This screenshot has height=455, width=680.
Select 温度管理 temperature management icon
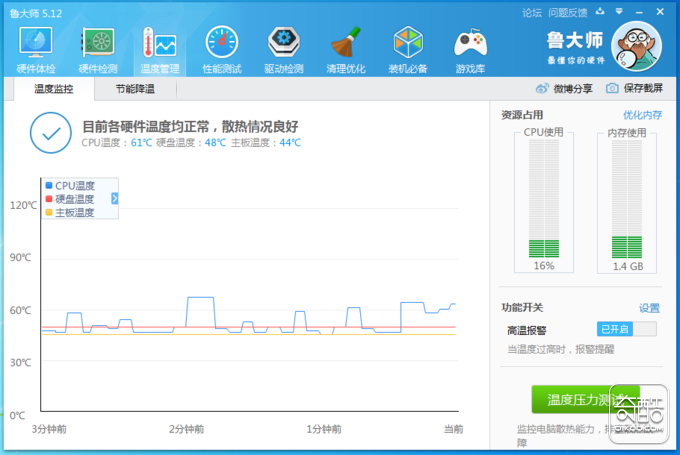[160, 43]
